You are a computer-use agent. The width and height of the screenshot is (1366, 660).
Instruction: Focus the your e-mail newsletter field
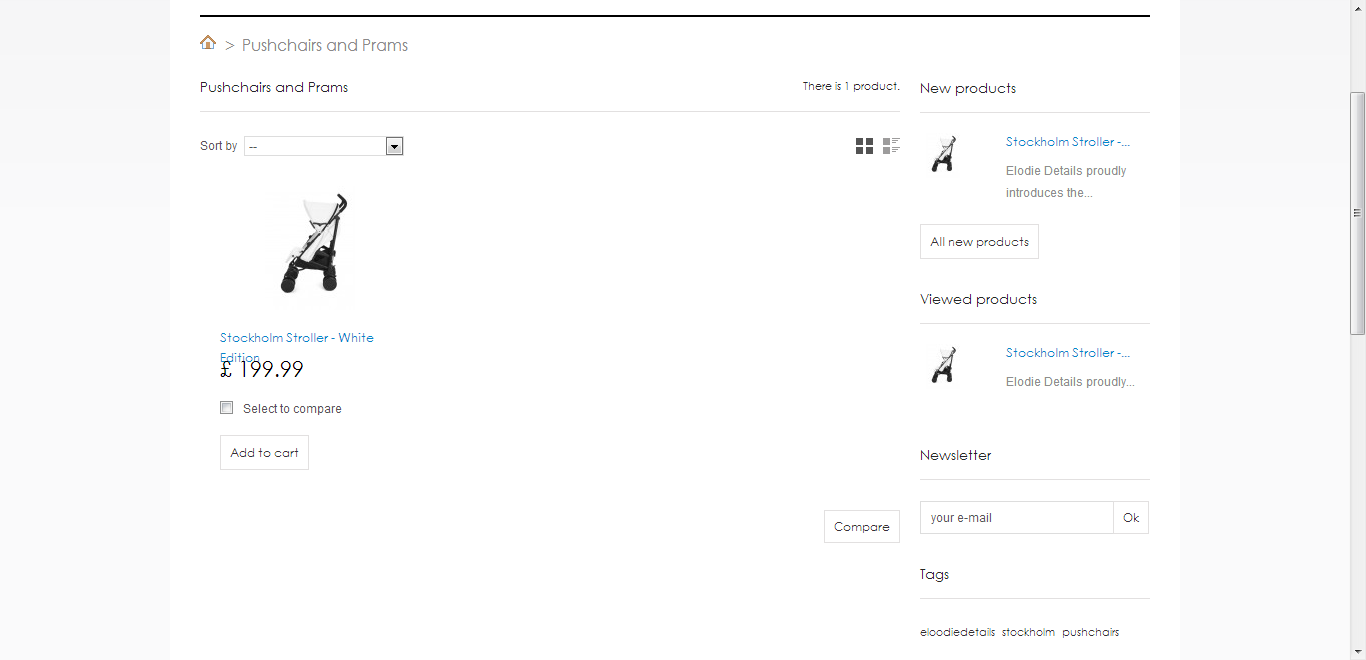pyautogui.click(x=1016, y=518)
